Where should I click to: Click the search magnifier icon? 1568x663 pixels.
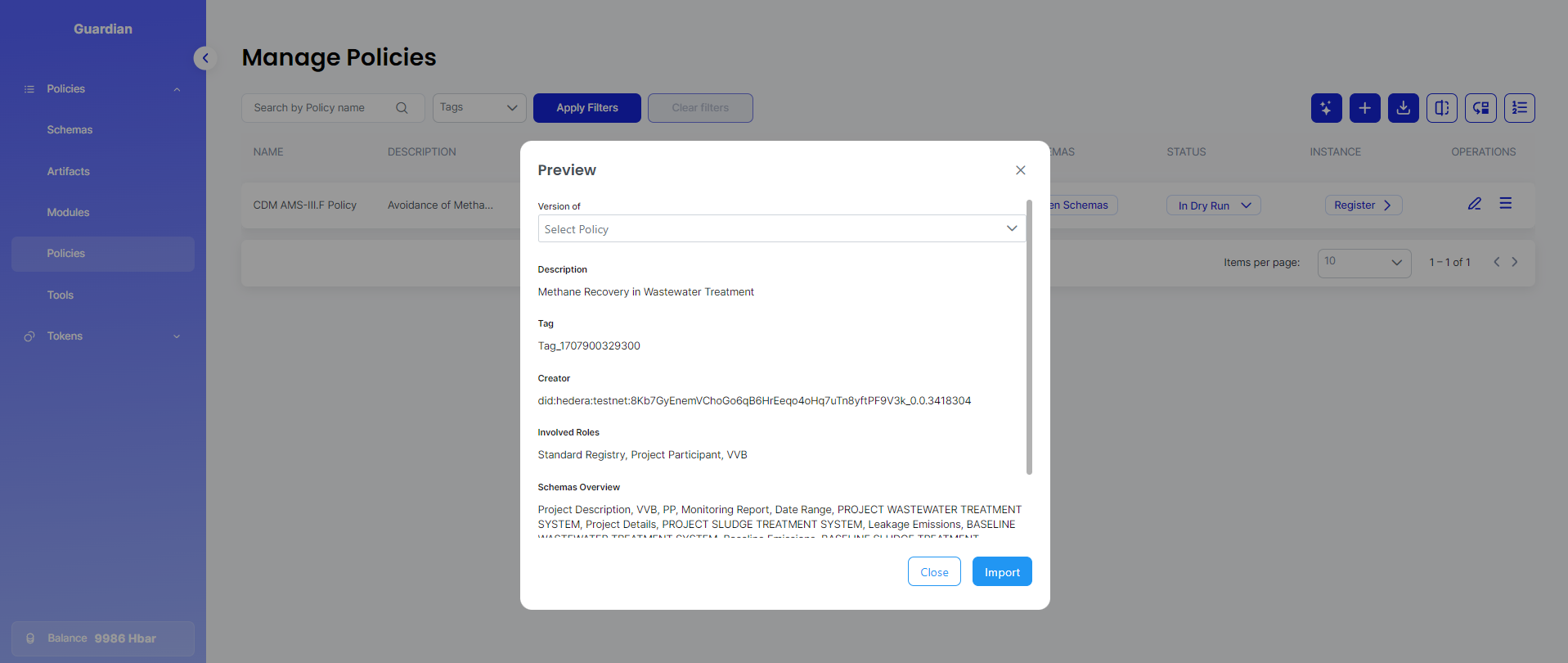coord(402,108)
